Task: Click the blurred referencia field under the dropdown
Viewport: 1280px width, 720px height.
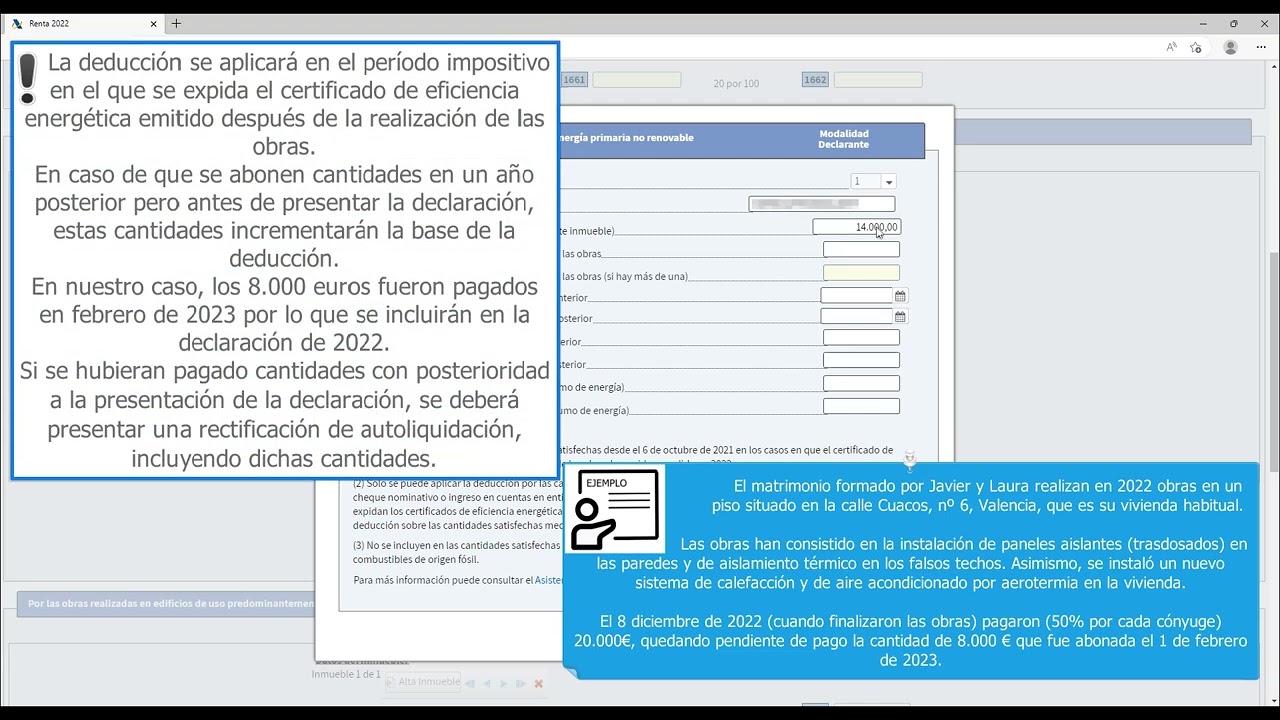Action: click(821, 204)
